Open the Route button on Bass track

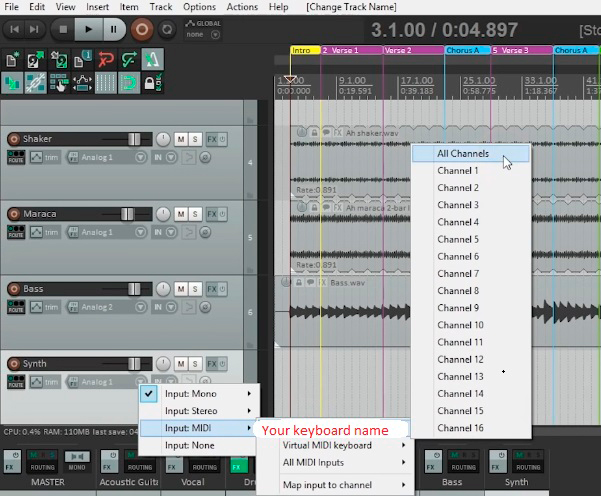click(x=16, y=307)
